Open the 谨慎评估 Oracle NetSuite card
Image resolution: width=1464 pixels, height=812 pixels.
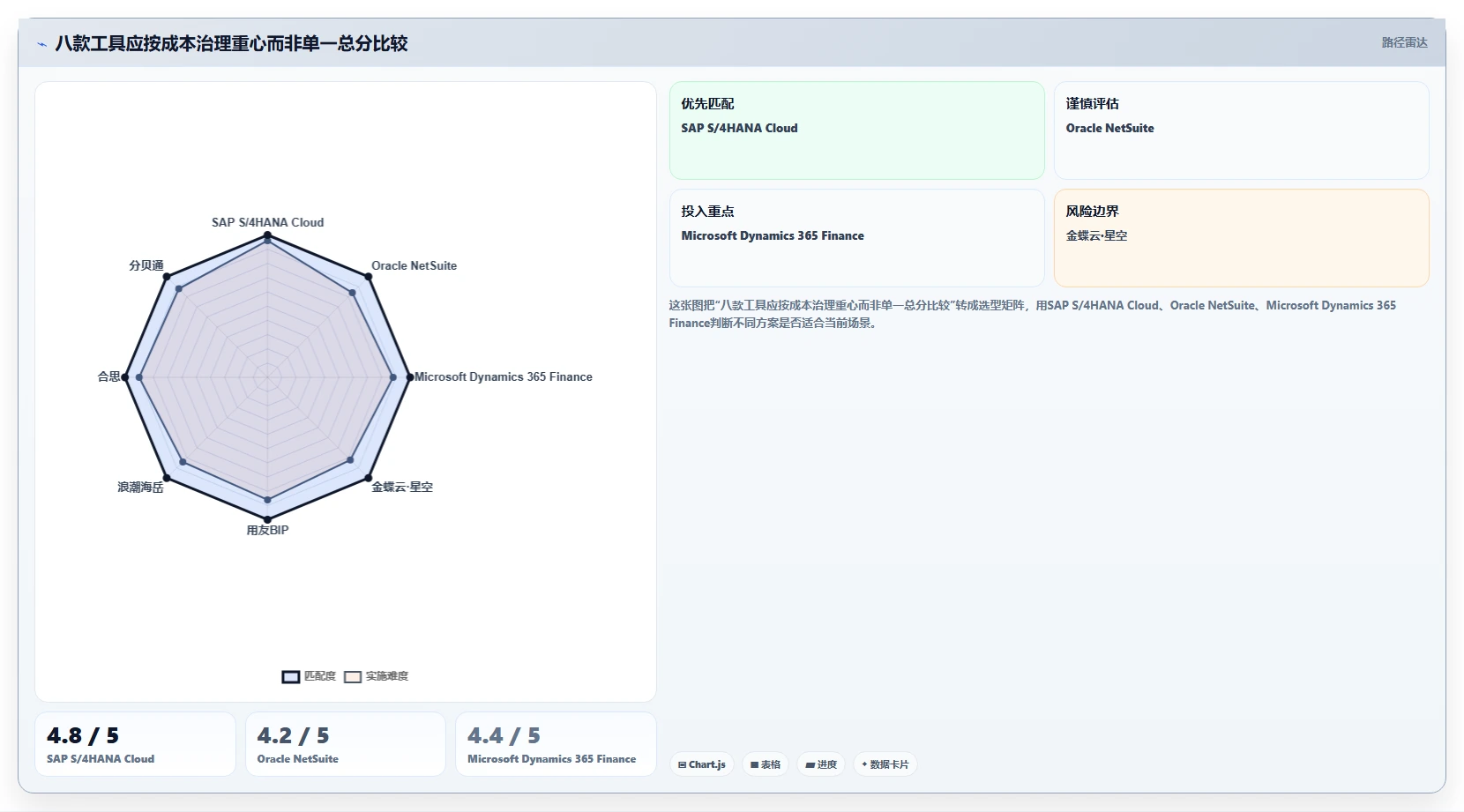(x=1242, y=130)
